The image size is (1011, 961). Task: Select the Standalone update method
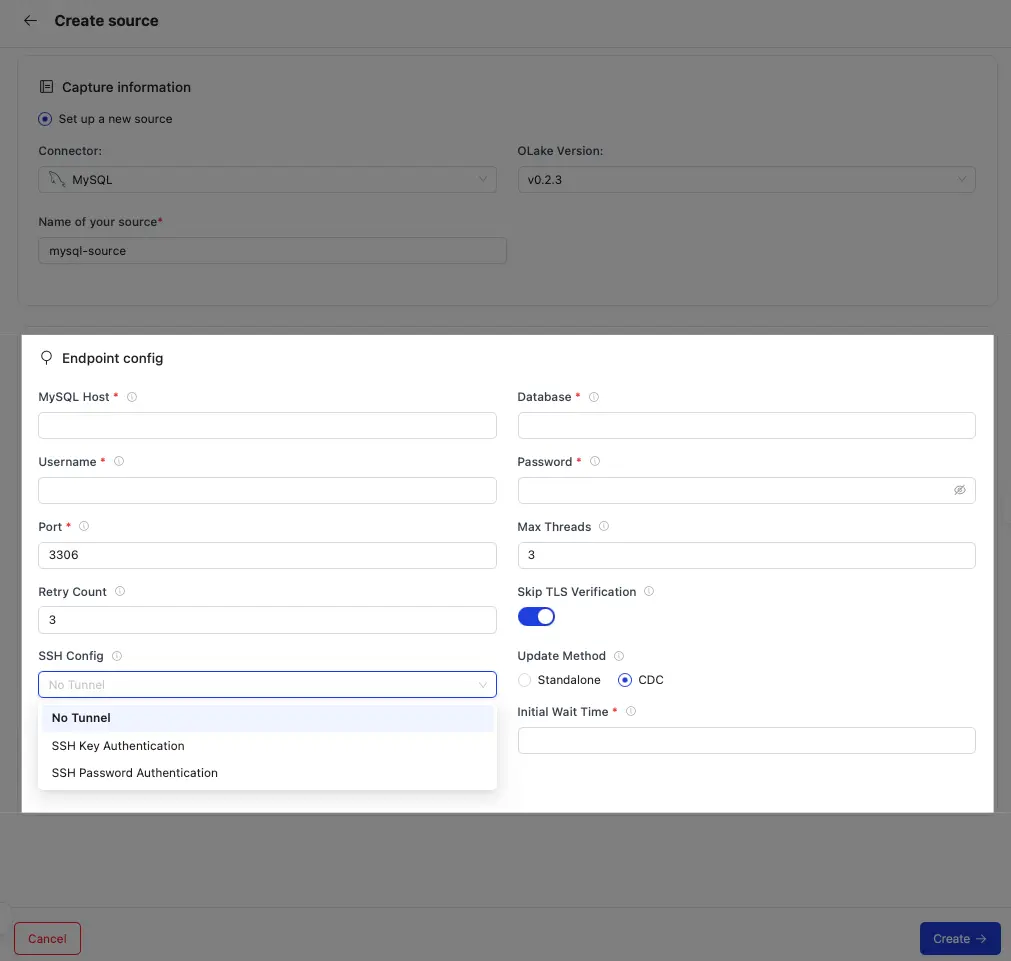point(525,680)
